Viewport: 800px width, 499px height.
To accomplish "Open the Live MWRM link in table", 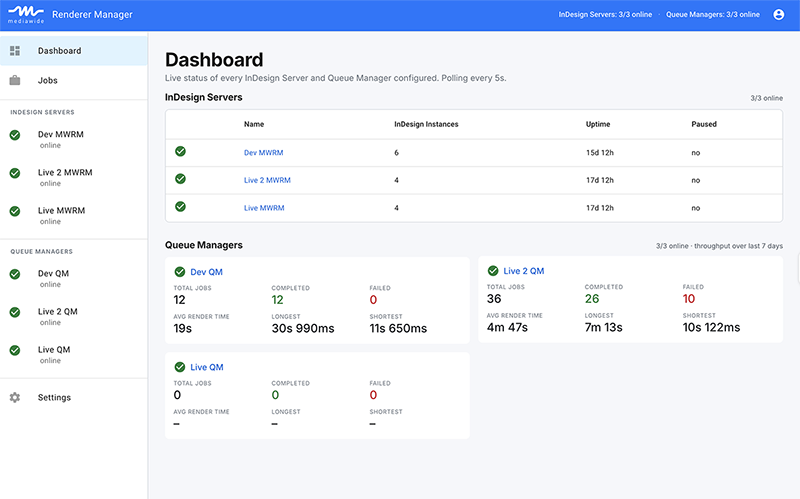I will (264, 208).
